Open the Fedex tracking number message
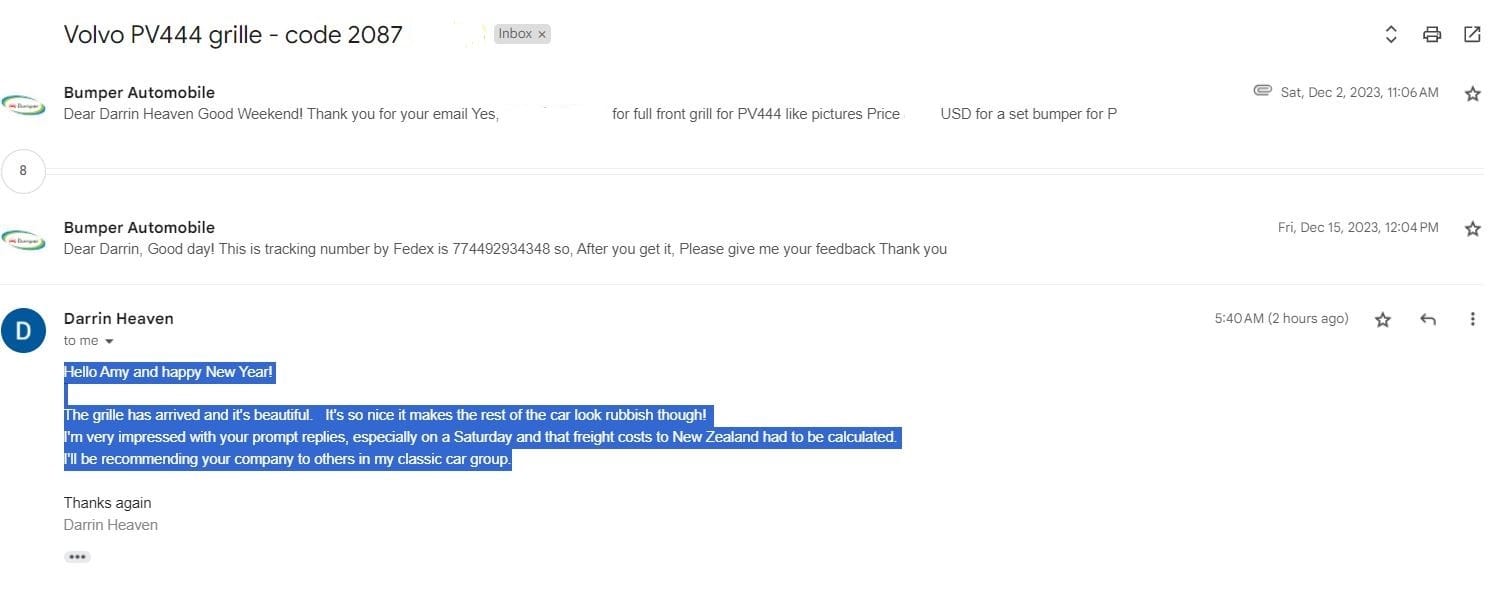Image resolution: width=1503 pixels, height=602 pixels. coord(505,249)
